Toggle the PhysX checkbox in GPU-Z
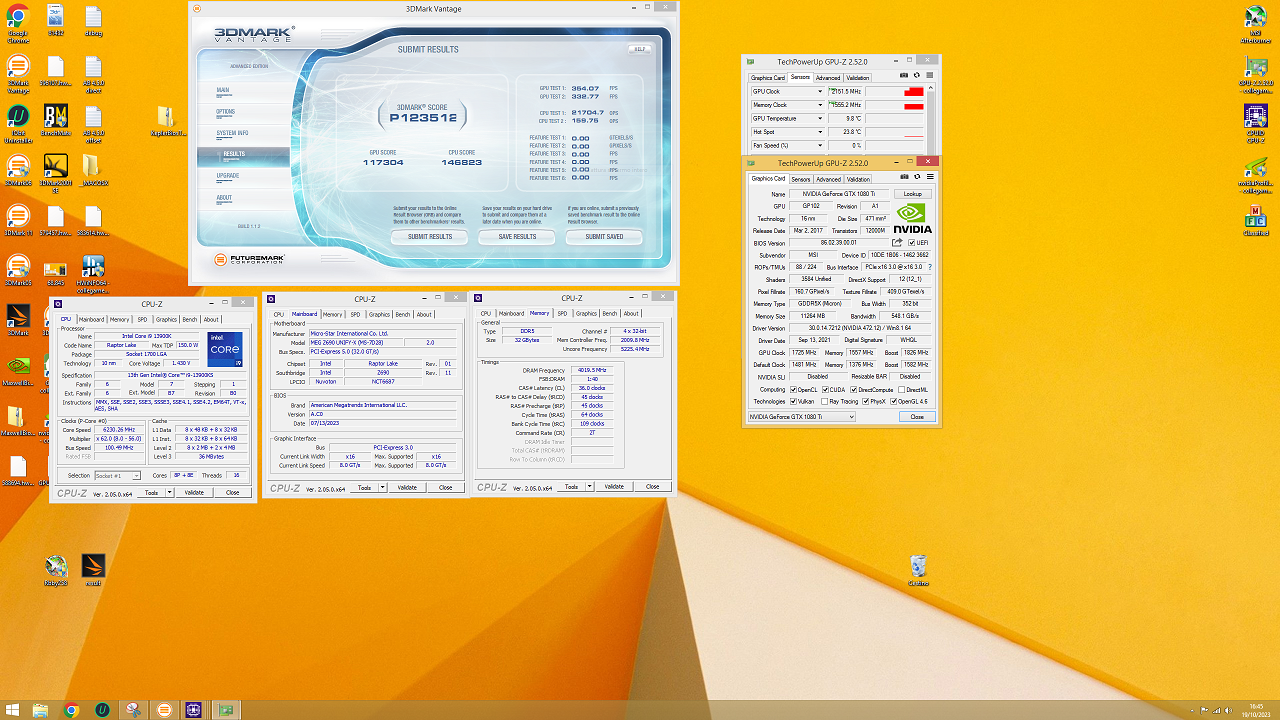The image size is (1280, 720). click(x=866, y=401)
